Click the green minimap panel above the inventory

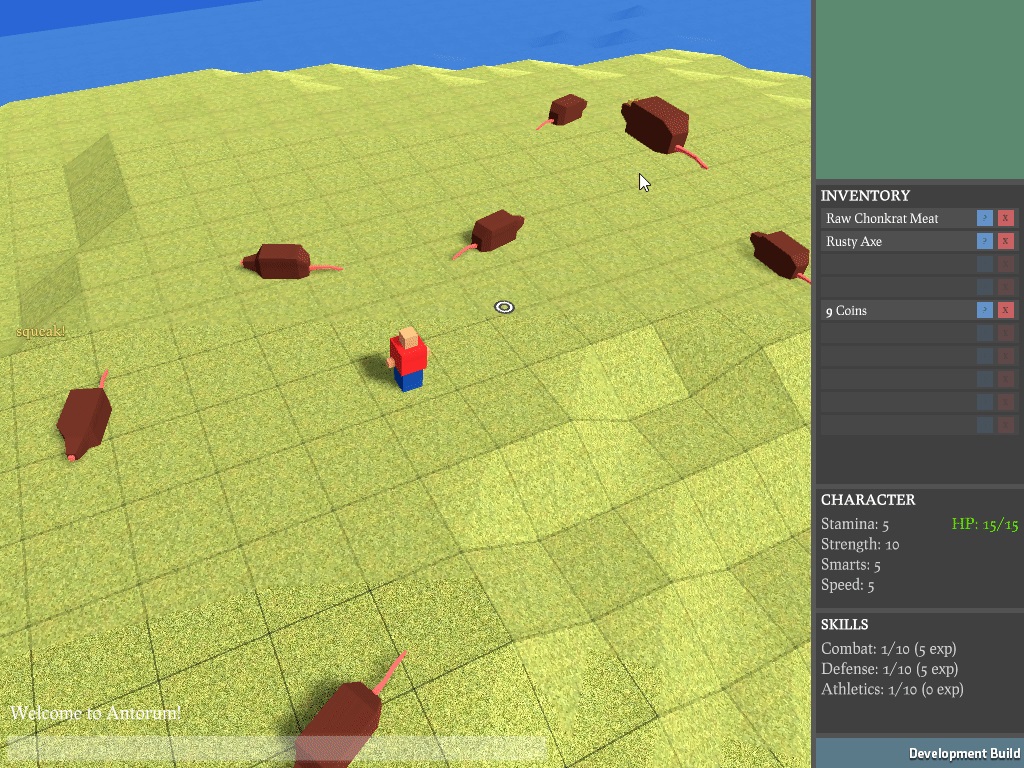[919, 90]
